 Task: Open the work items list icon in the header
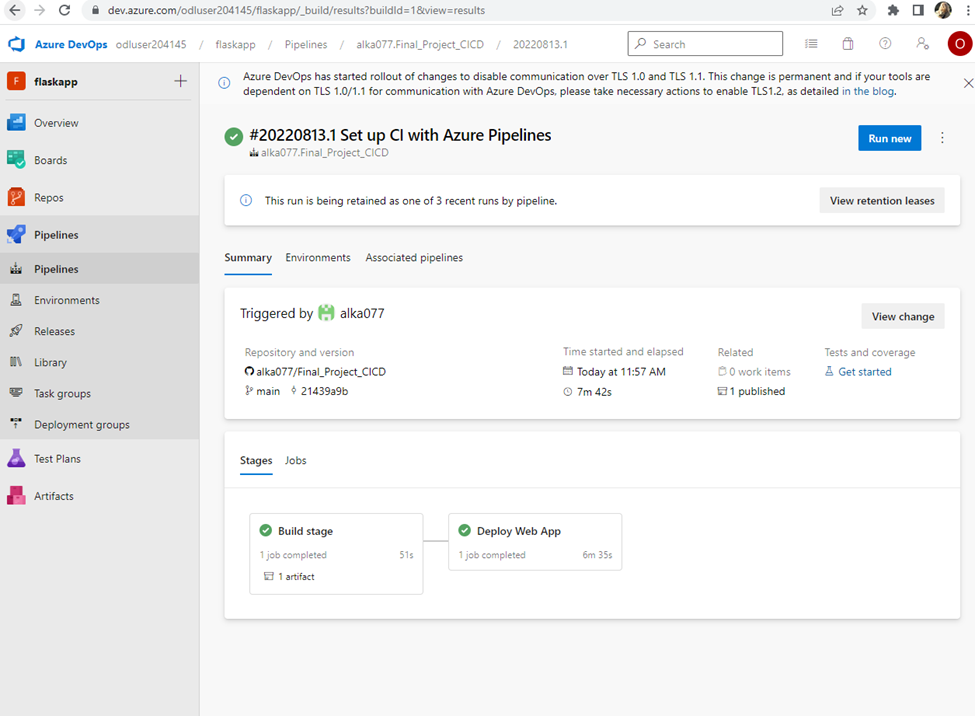[811, 44]
